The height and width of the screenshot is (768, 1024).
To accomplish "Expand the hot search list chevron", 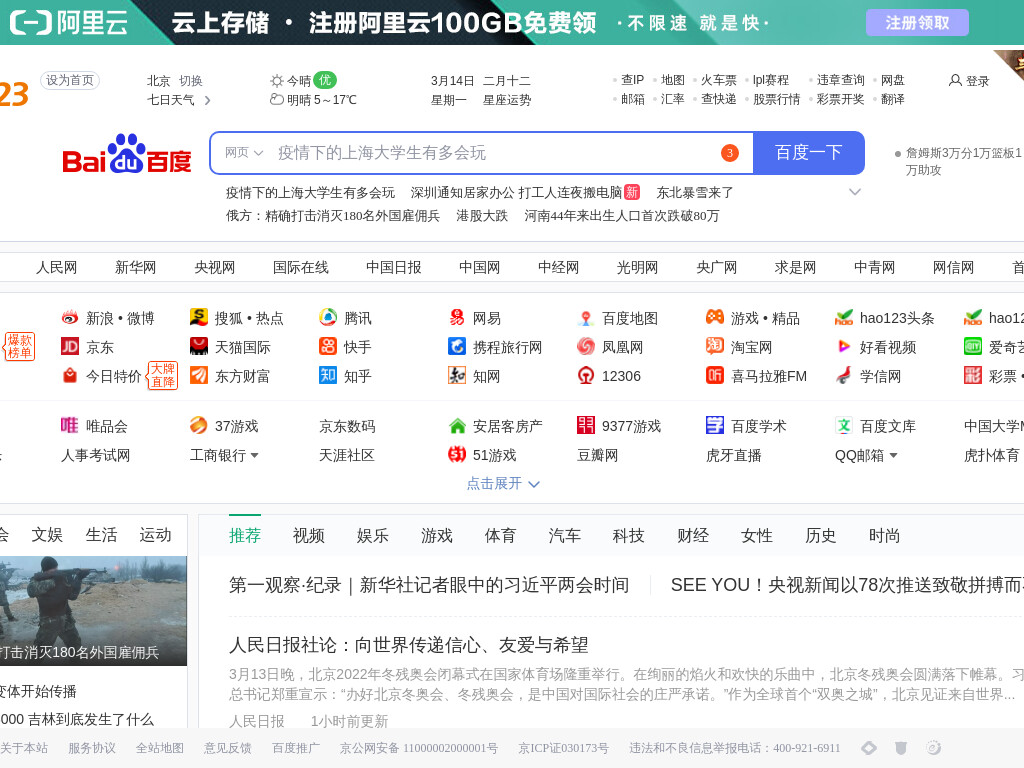I will [x=855, y=192].
